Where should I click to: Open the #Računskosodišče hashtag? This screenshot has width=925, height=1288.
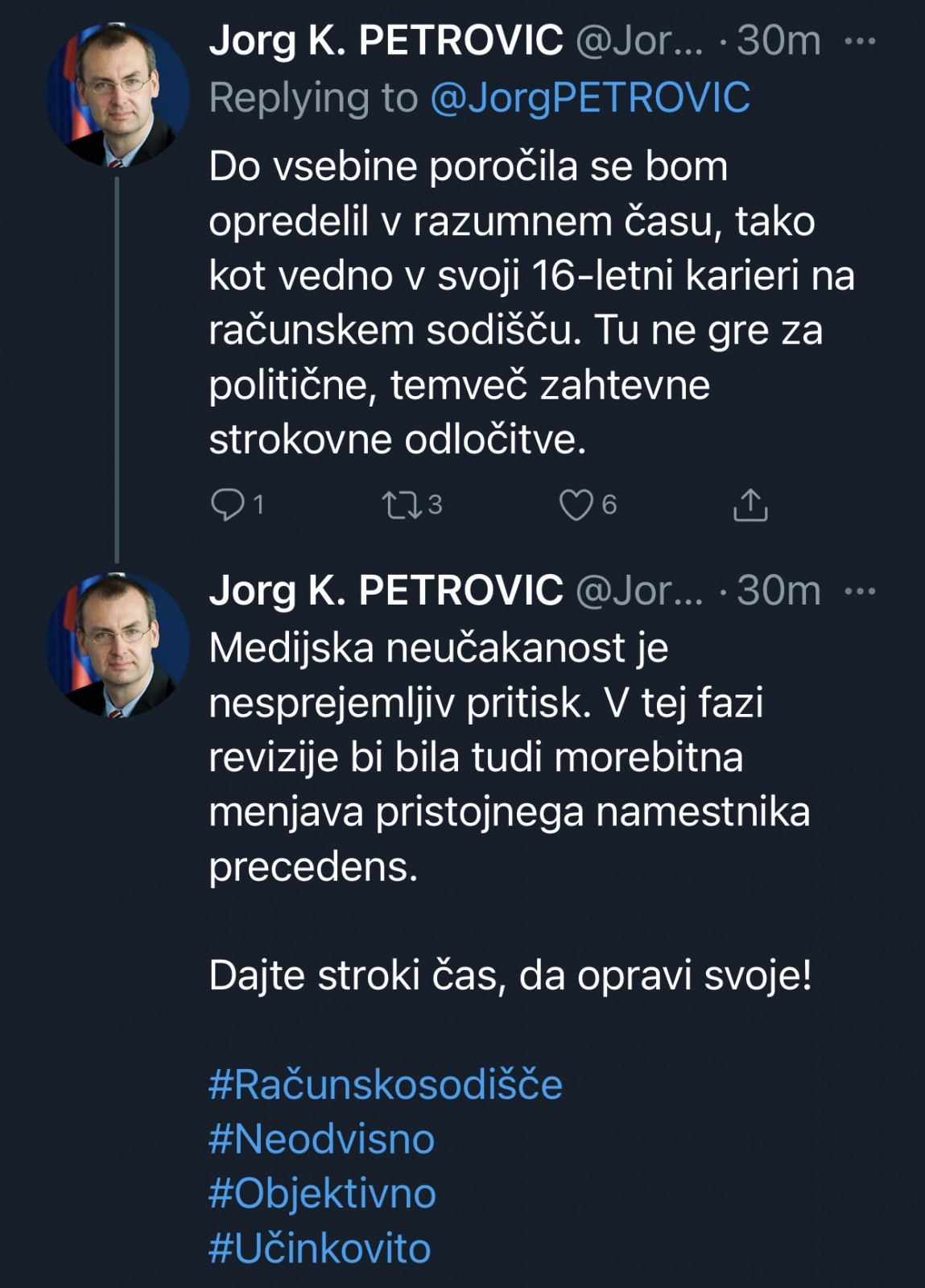pyautogui.click(x=385, y=1084)
